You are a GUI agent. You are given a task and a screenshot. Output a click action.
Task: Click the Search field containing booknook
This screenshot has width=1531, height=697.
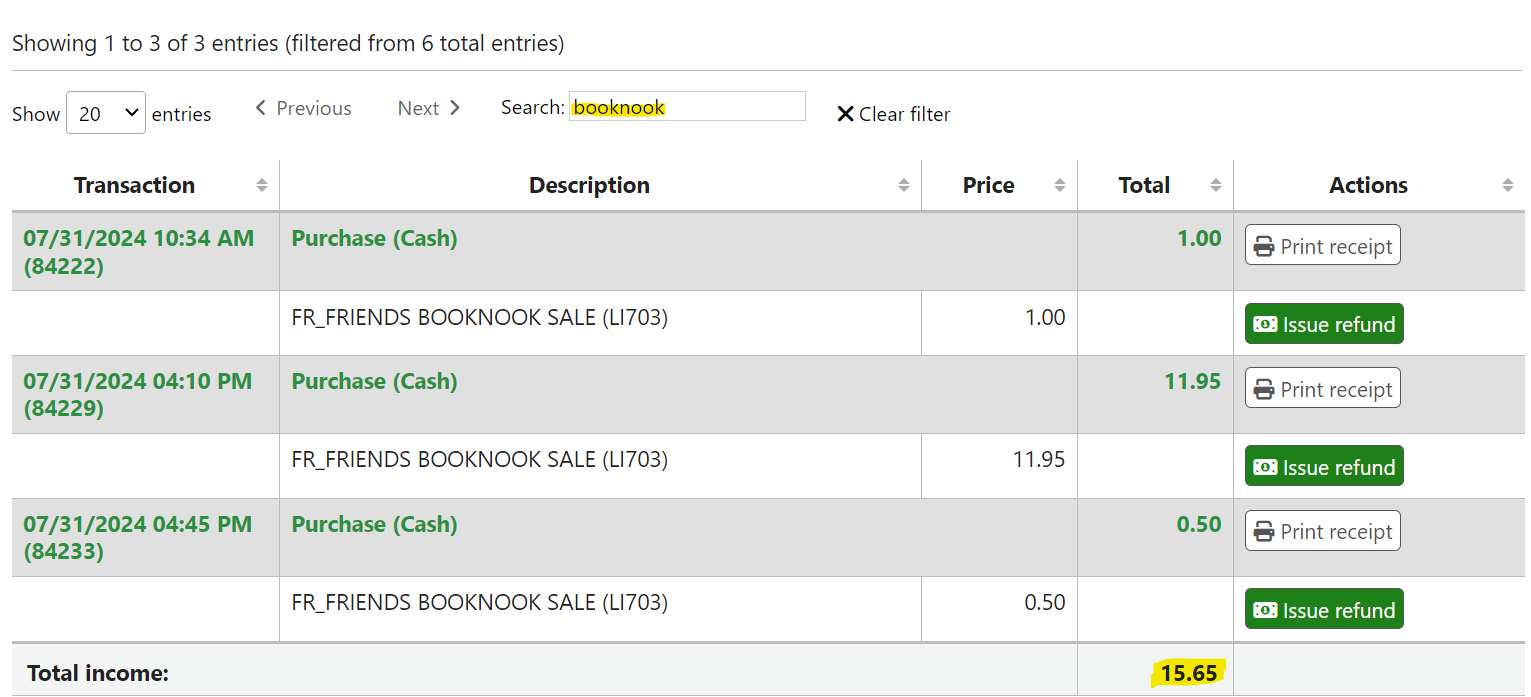pos(687,107)
